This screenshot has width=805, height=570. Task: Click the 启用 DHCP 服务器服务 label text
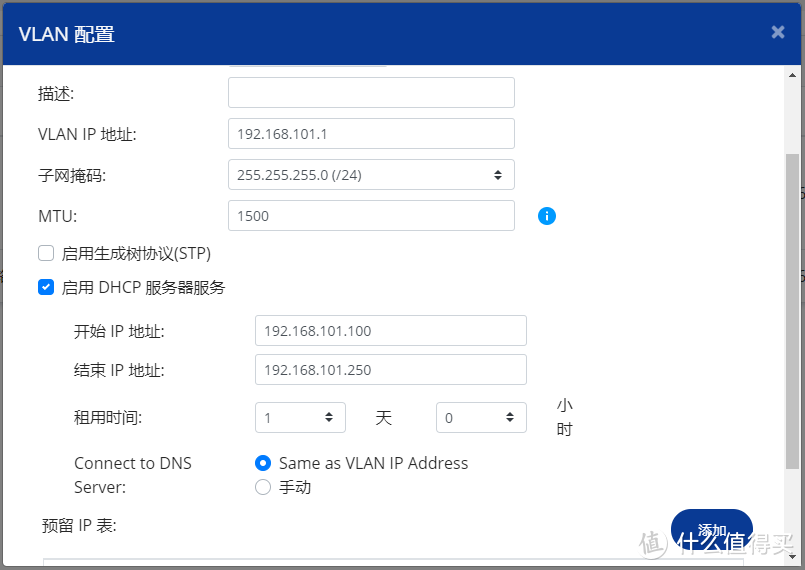click(143, 288)
